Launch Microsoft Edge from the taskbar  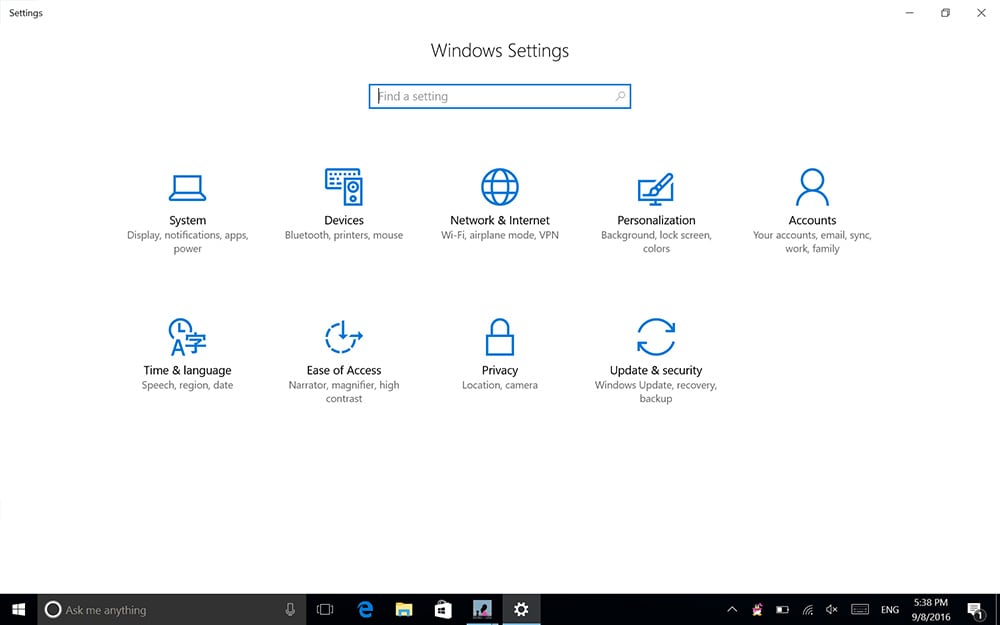click(x=366, y=609)
